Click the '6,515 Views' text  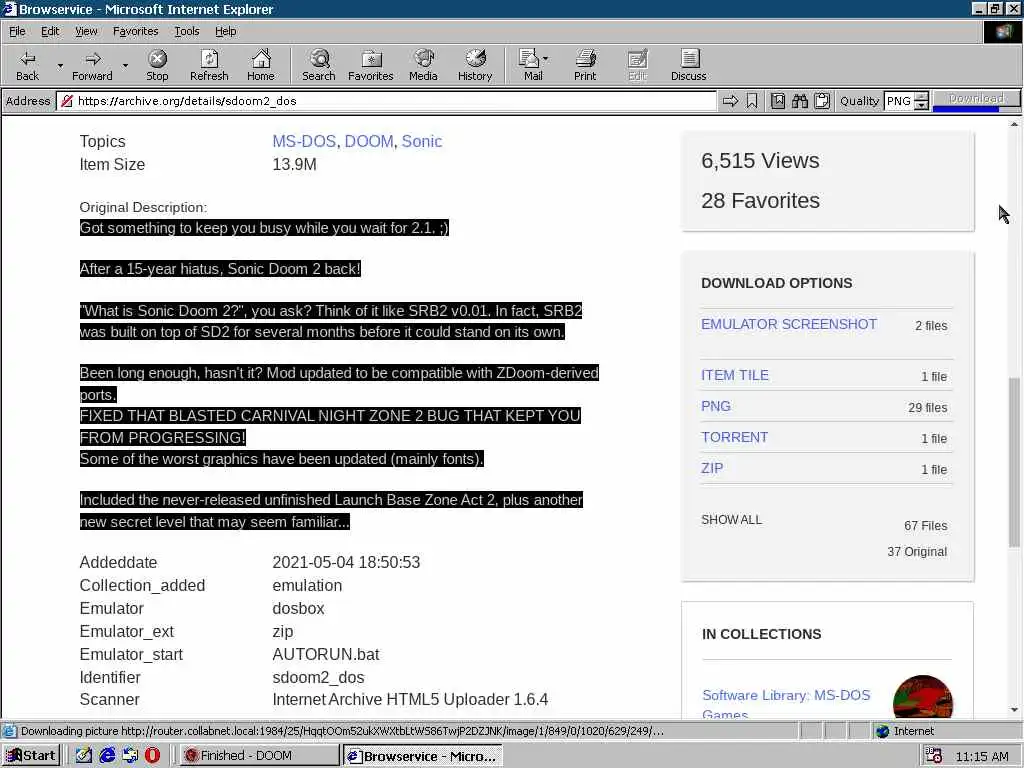click(760, 161)
